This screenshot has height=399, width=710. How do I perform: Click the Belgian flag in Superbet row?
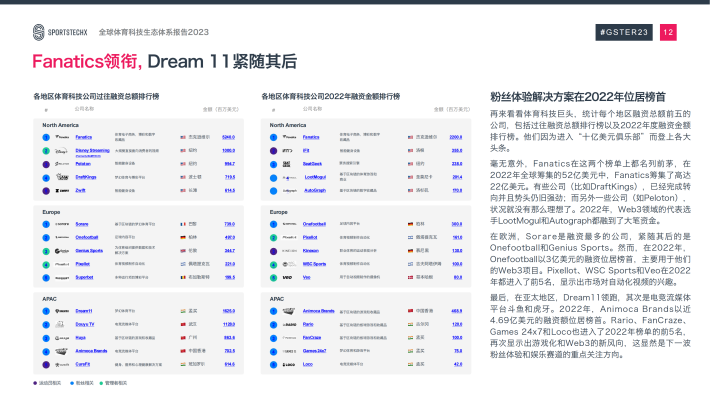(x=183, y=277)
